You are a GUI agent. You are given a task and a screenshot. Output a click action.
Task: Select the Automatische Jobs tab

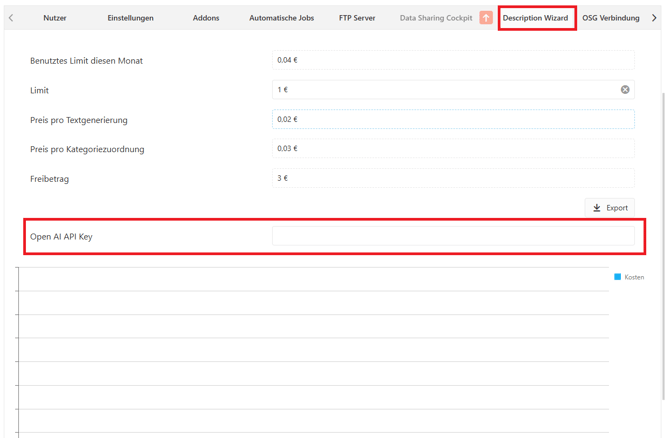click(x=281, y=18)
